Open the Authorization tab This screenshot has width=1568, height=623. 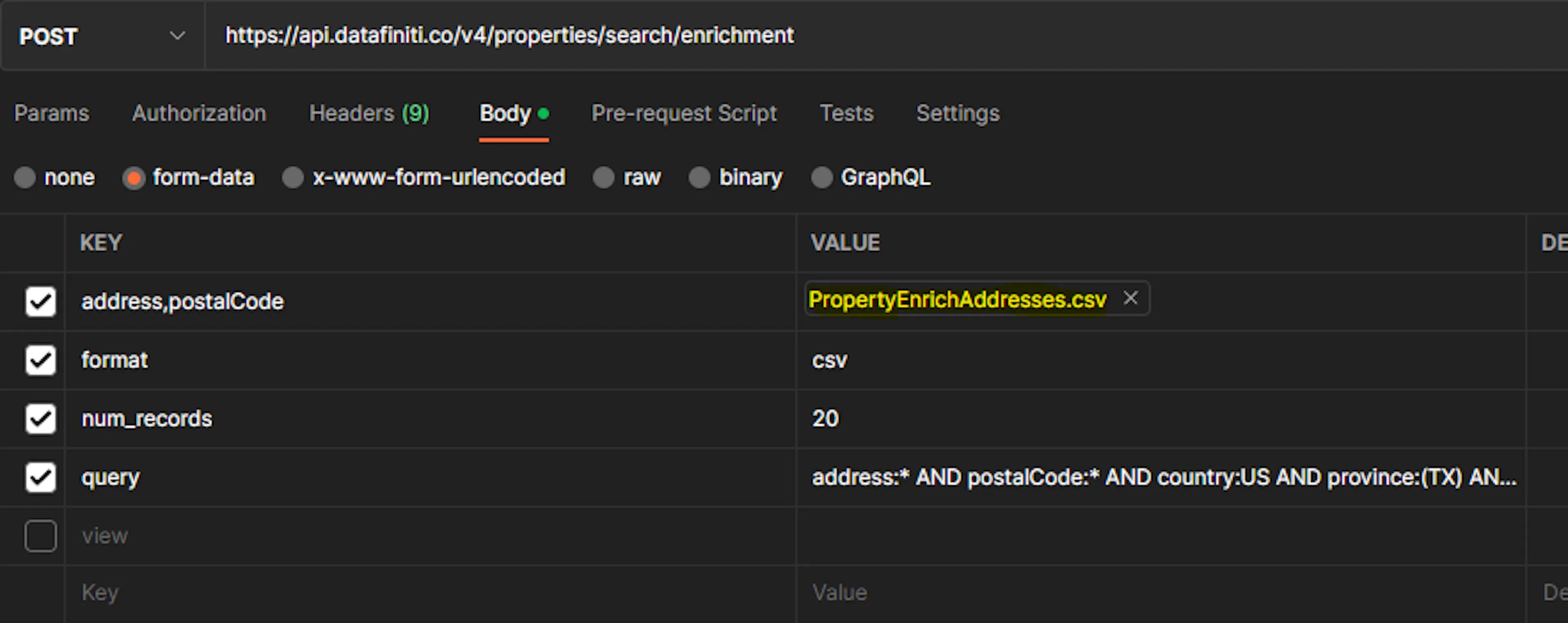point(199,113)
